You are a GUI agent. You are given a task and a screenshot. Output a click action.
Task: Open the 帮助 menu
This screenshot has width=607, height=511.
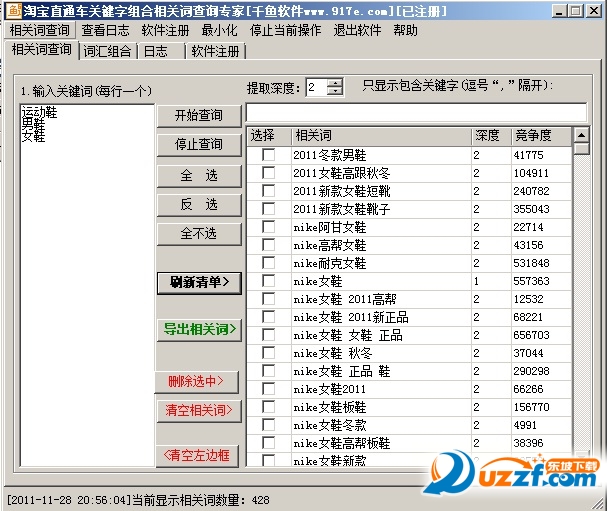pos(405,30)
